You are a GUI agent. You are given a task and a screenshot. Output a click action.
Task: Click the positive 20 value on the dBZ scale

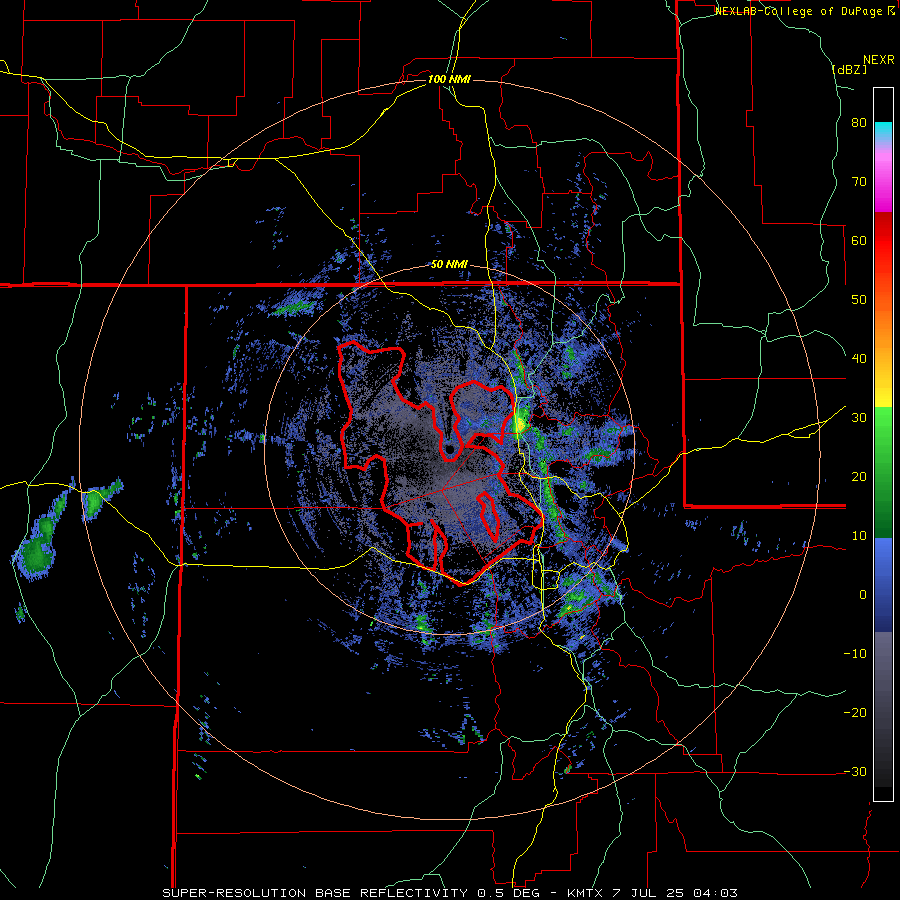[859, 477]
